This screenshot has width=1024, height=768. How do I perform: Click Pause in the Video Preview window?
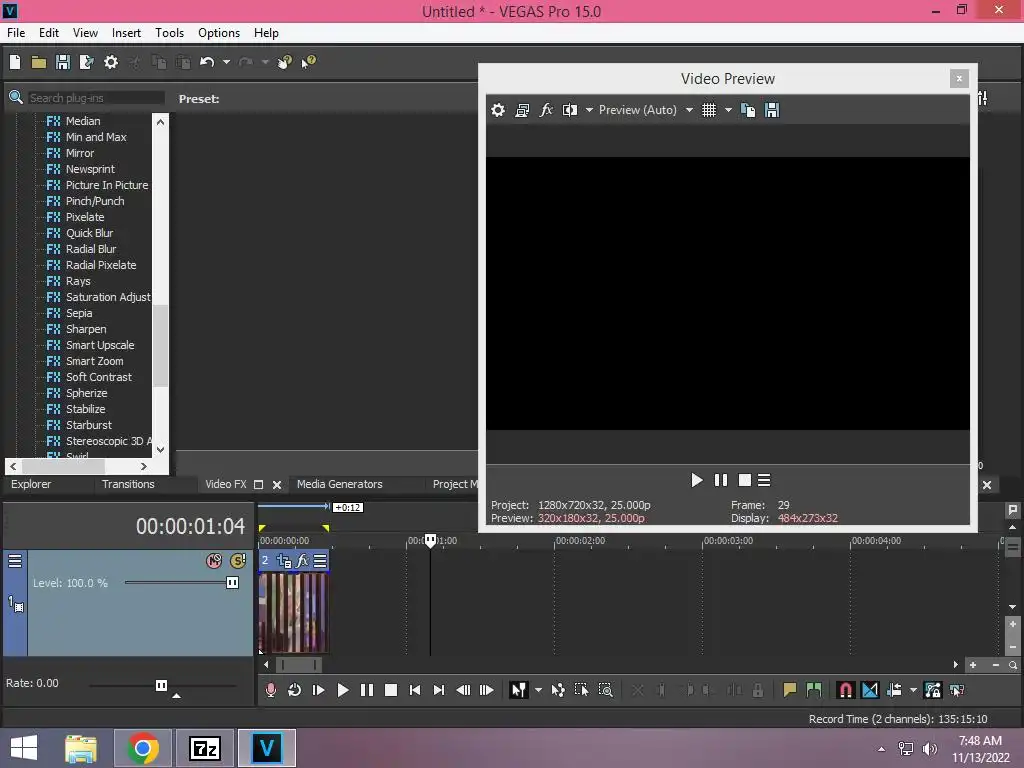pos(721,480)
